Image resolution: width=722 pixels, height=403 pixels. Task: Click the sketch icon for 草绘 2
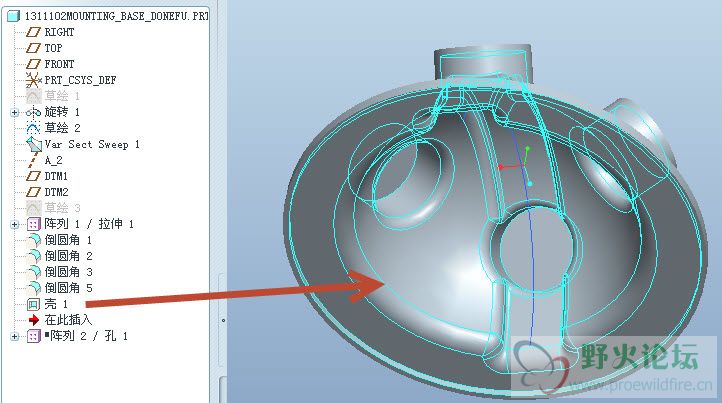pos(33,128)
